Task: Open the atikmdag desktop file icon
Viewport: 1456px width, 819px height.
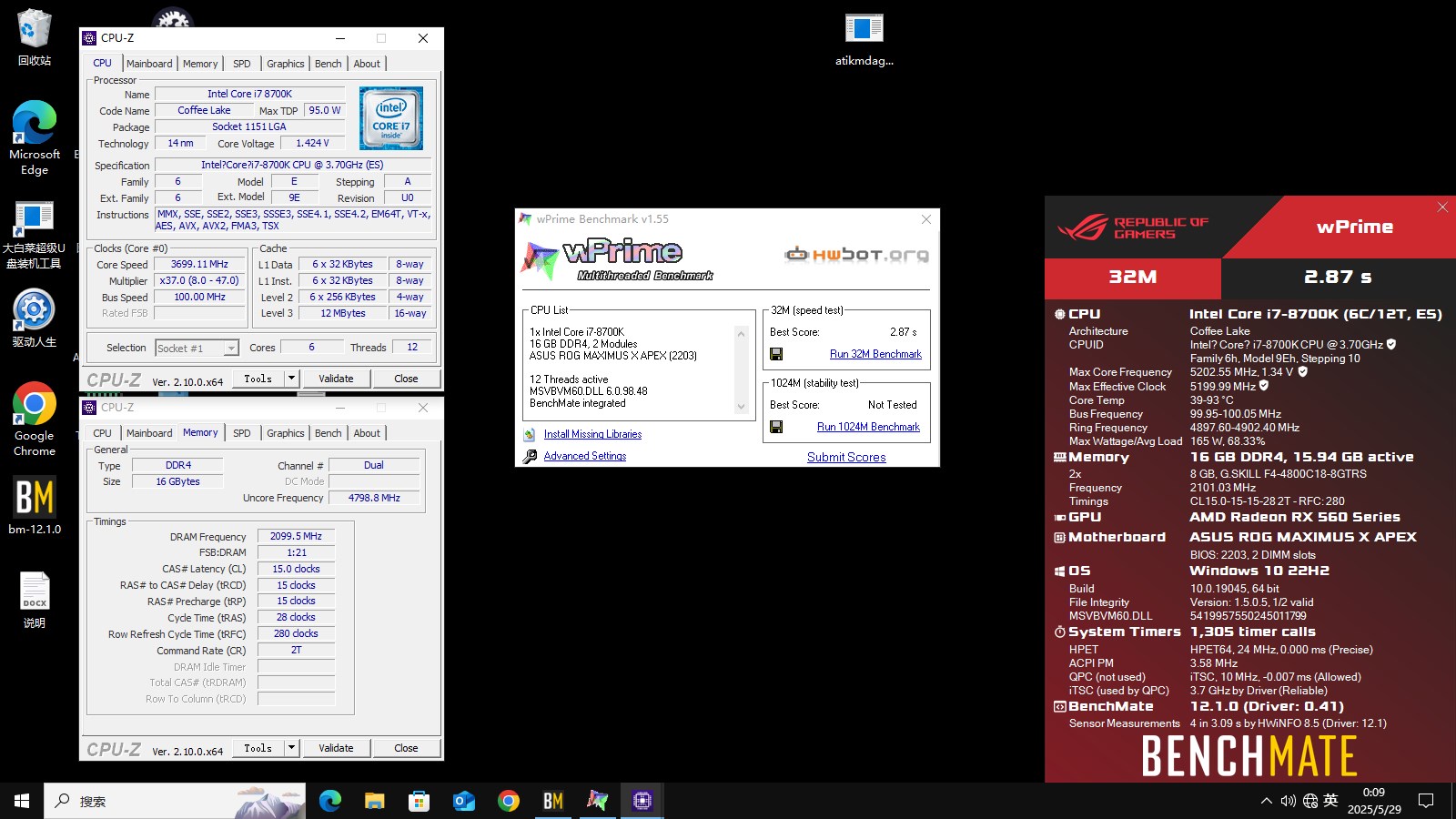Action: (864, 39)
